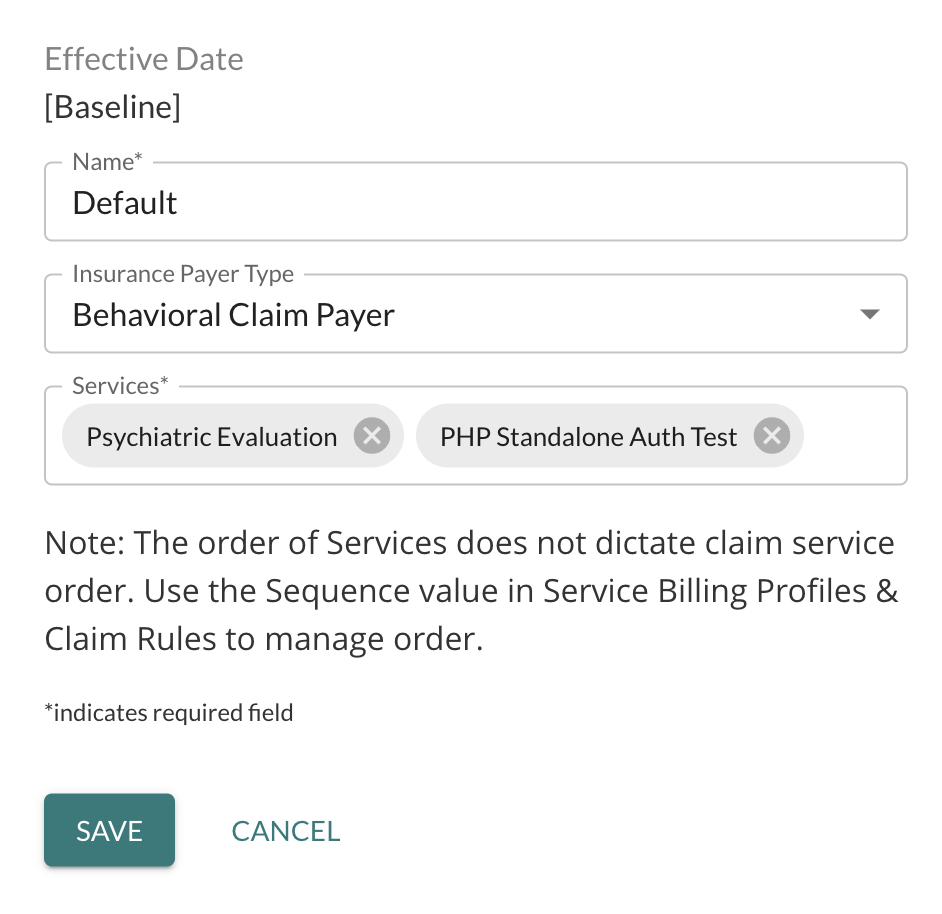Click the empty area of Services field
The height and width of the screenshot is (914, 942).
point(853,436)
